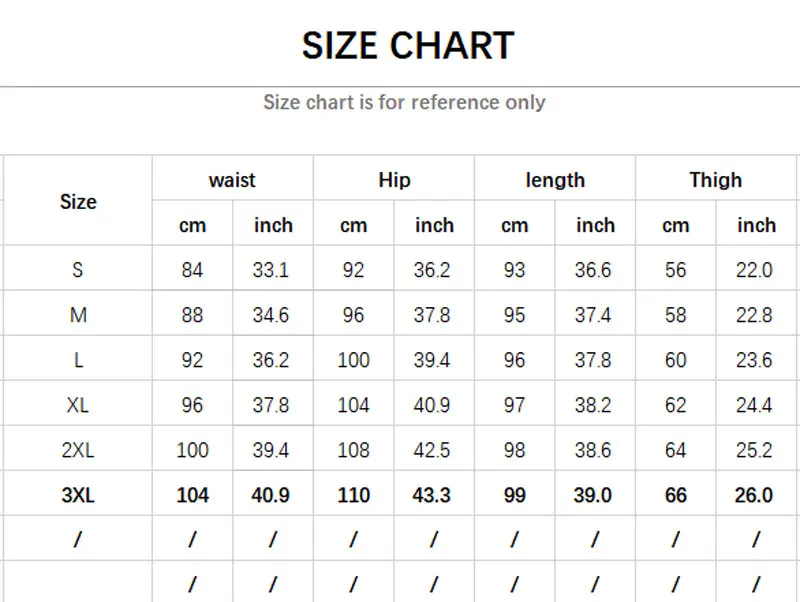Click the Hip column header

click(x=394, y=180)
